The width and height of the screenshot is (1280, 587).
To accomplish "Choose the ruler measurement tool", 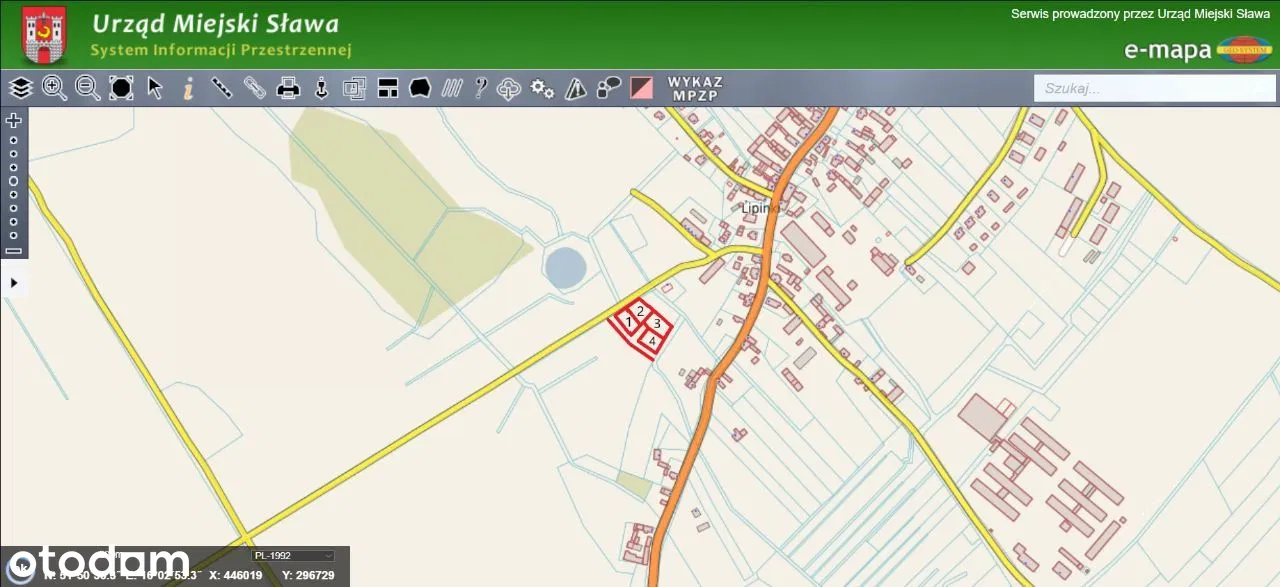I will [x=222, y=88].
